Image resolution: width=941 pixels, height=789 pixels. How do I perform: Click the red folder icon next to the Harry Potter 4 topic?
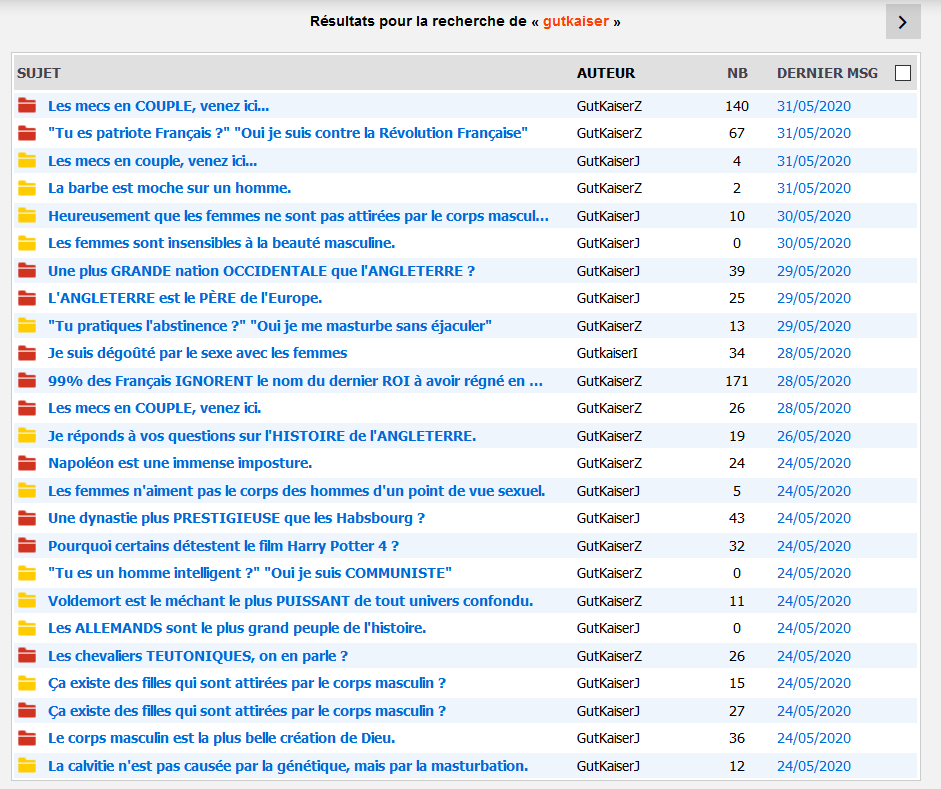click(x=27, y=546)
